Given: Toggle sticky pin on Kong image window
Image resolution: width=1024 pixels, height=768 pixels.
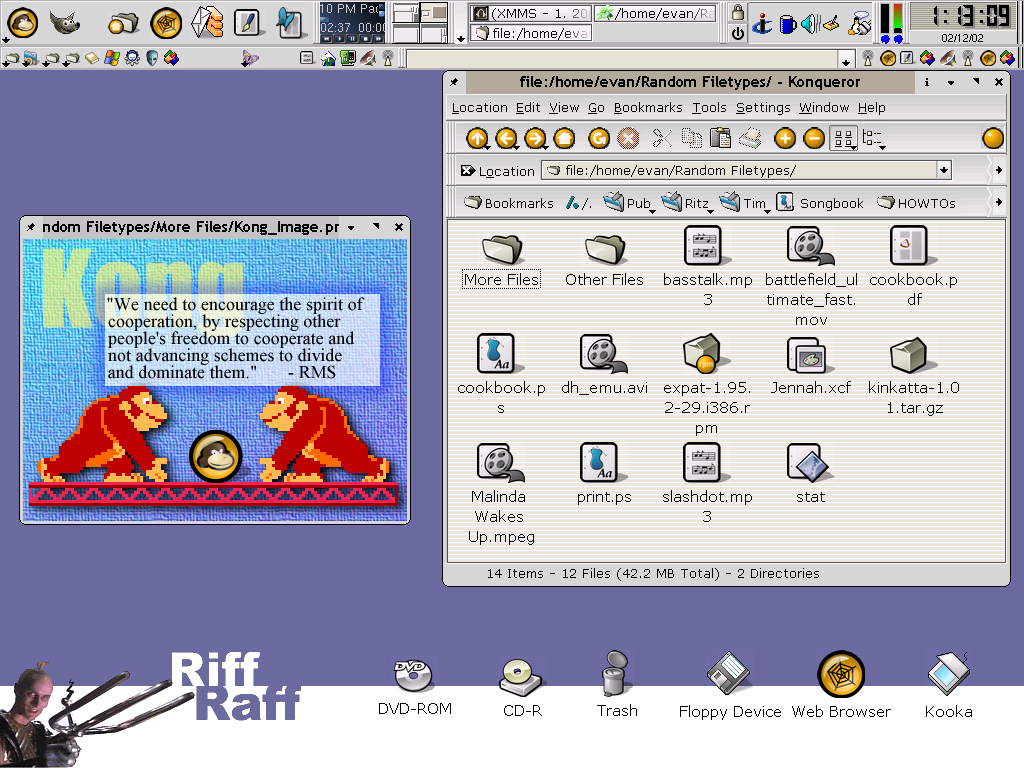Looking at the screenshot, I should click(31, 227).
